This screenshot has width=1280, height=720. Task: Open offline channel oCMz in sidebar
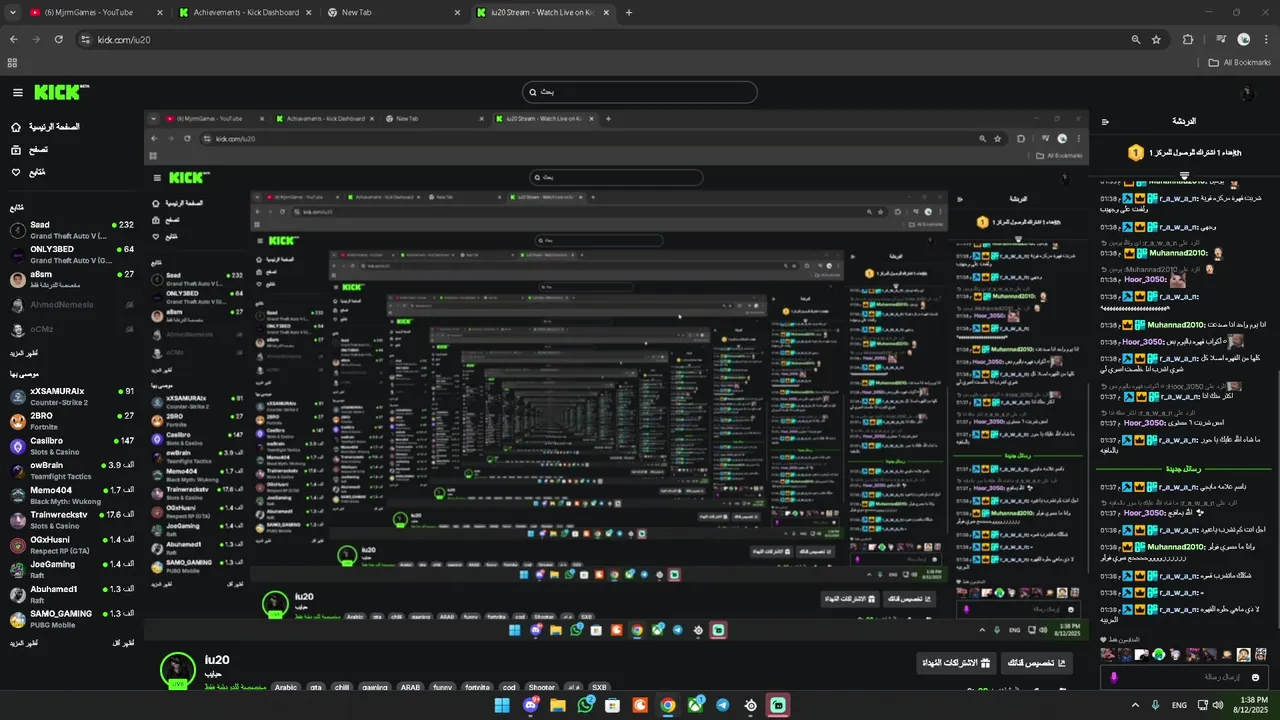[x=71, y=329]
